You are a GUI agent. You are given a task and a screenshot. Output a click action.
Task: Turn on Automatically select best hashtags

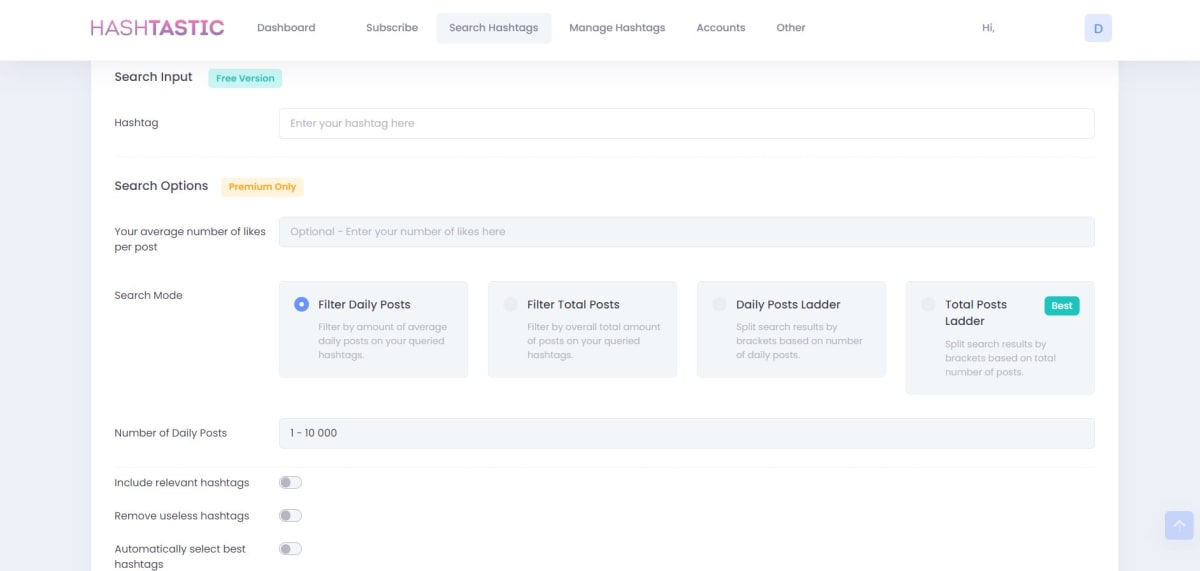point(290,549)
